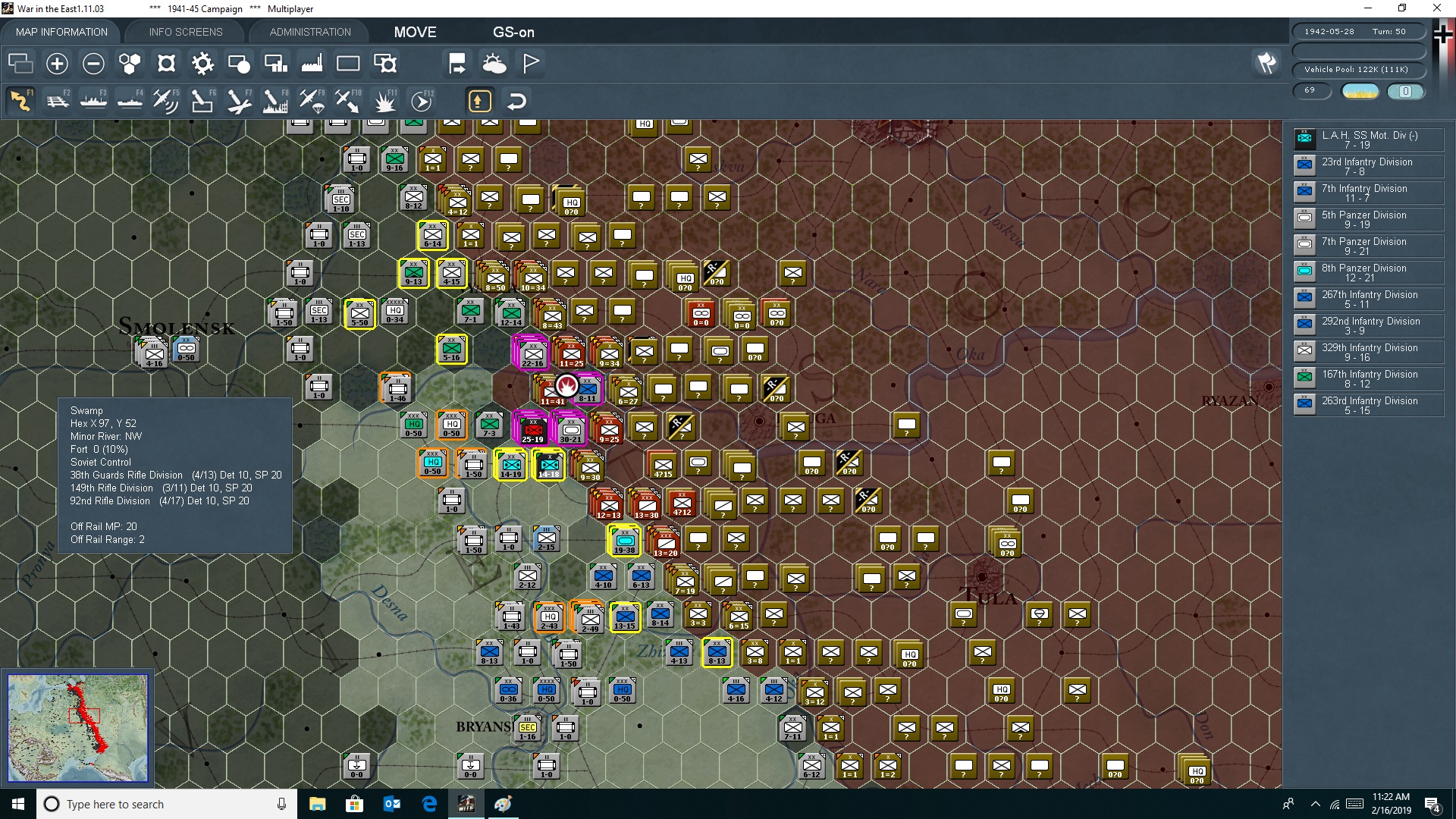
Task: Select 167th Infantry Division in list
Action: click(x=1368, y=379)
